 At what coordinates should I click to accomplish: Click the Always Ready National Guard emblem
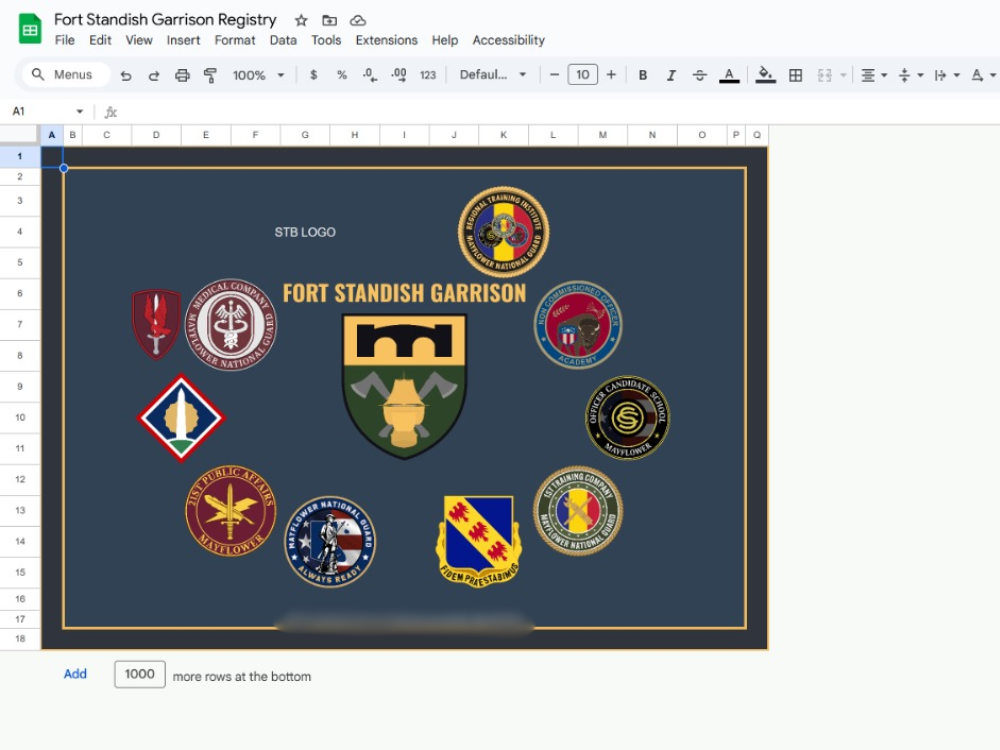point(330,541)
